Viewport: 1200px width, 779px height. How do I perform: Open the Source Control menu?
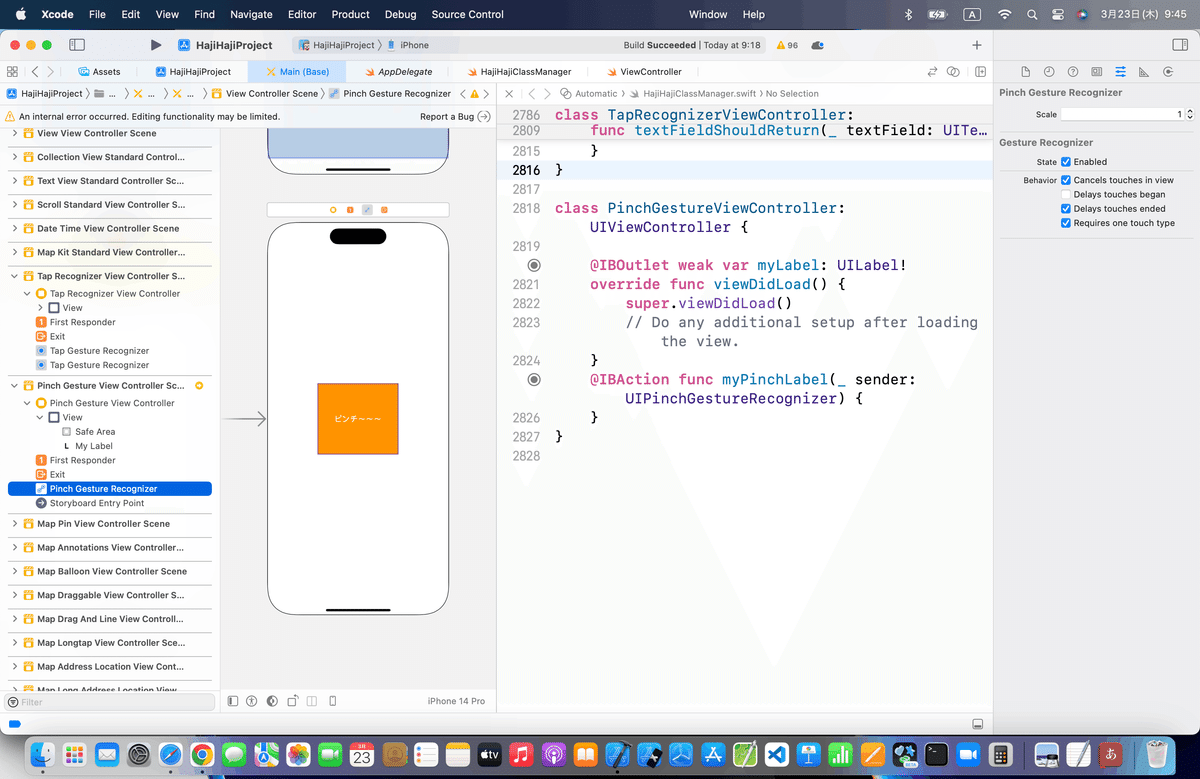[x=469, y=14]
